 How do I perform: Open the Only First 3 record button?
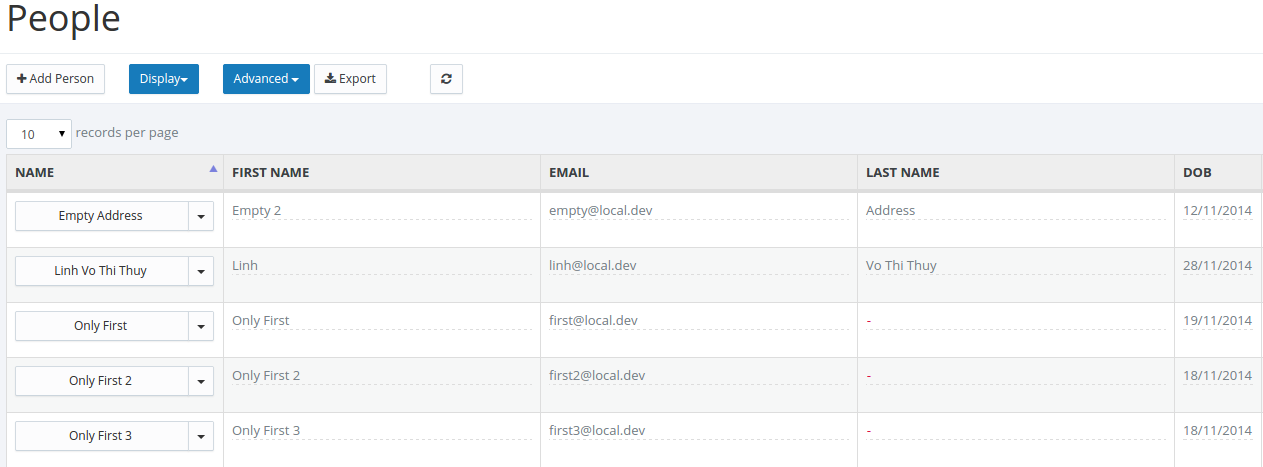pyautogui.click(x=101, y=436)
